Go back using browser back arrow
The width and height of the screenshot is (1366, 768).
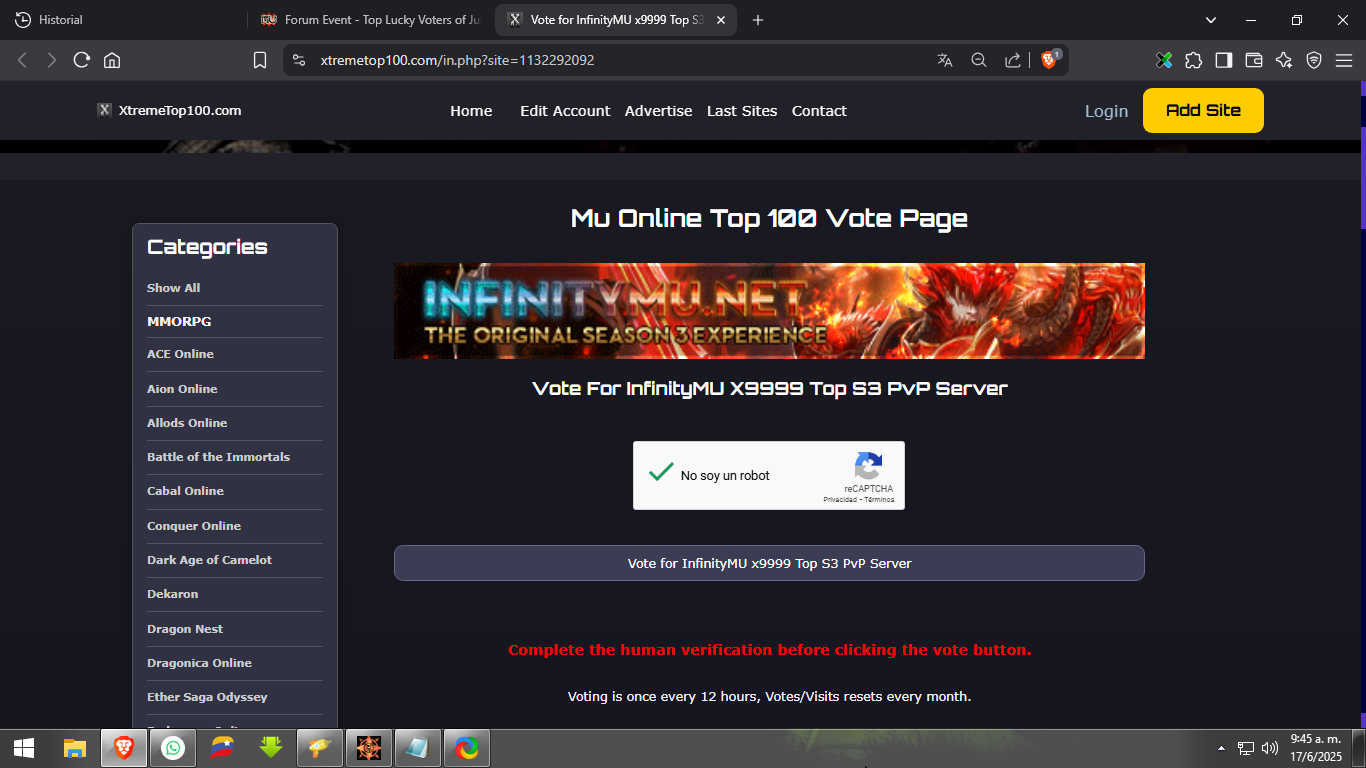22,60
